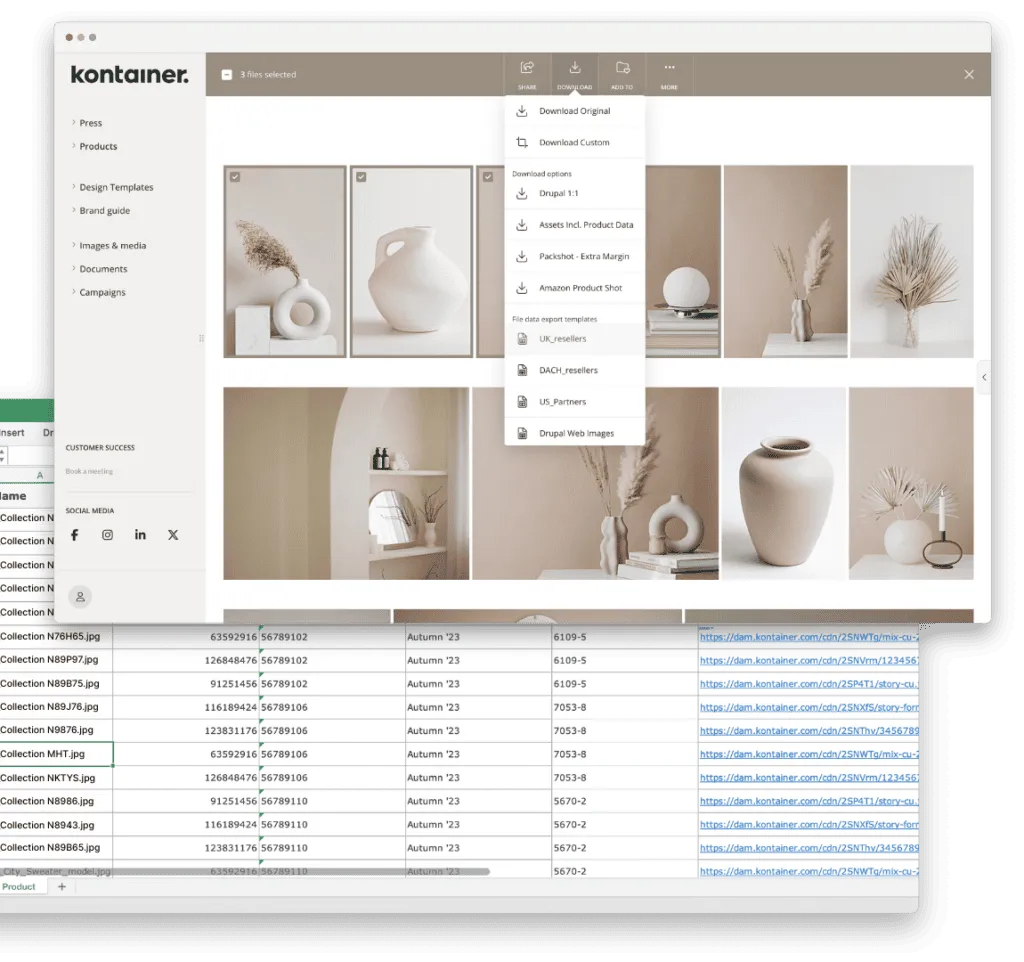The width and height of the screenshot is (1024, 962).
Task: Open the Instagram social media icon
Action: (x=107, y=535)
